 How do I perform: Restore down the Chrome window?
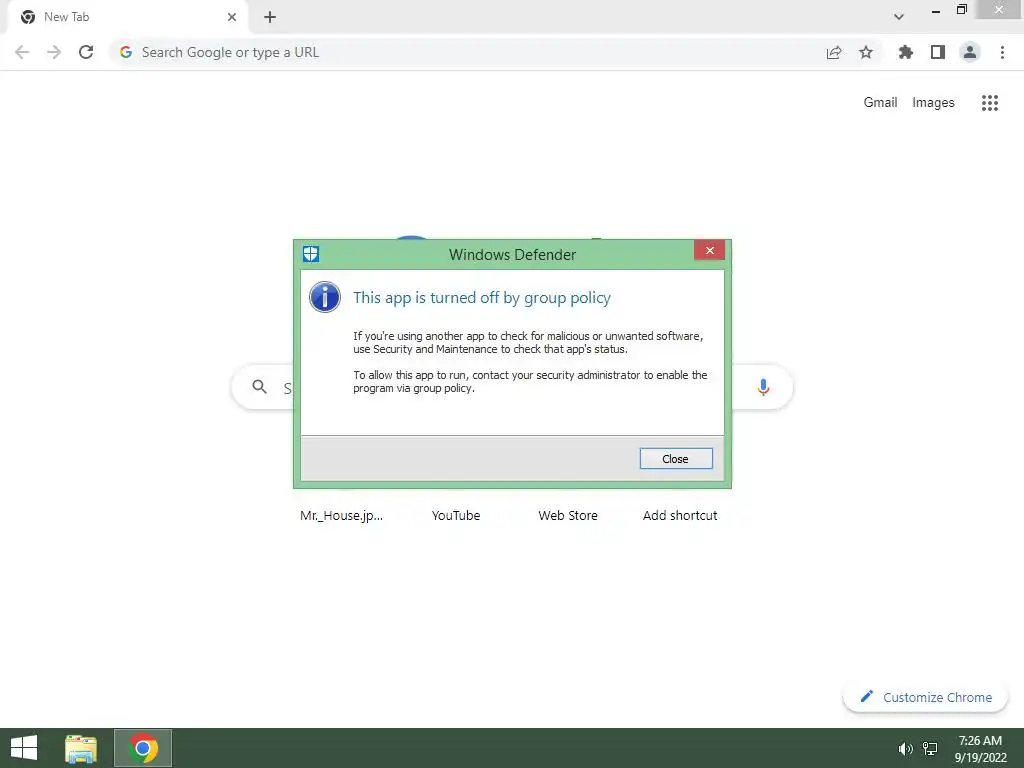pos(962,9)
